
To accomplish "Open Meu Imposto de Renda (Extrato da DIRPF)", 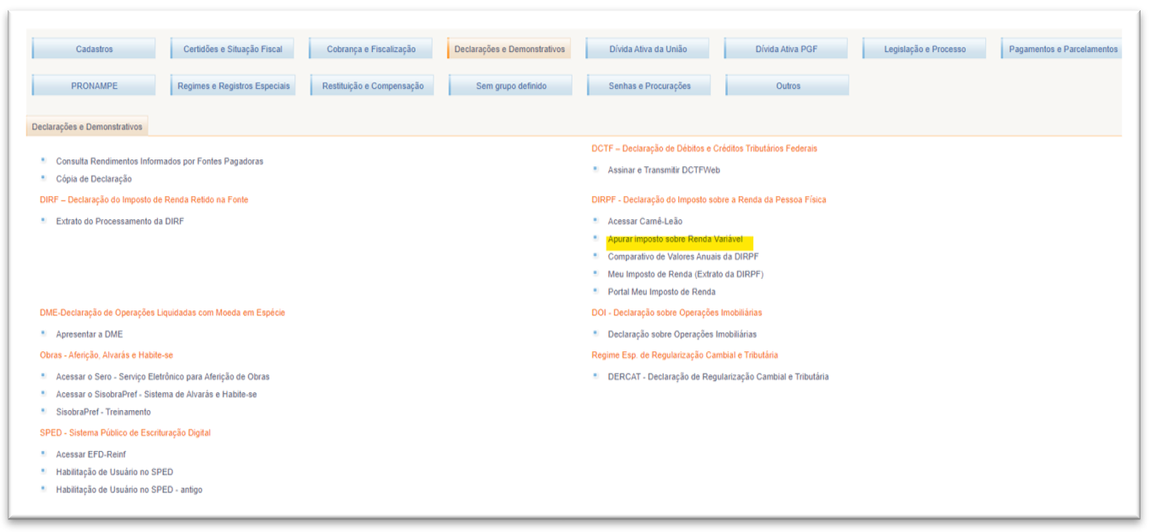I will [685, 274].
